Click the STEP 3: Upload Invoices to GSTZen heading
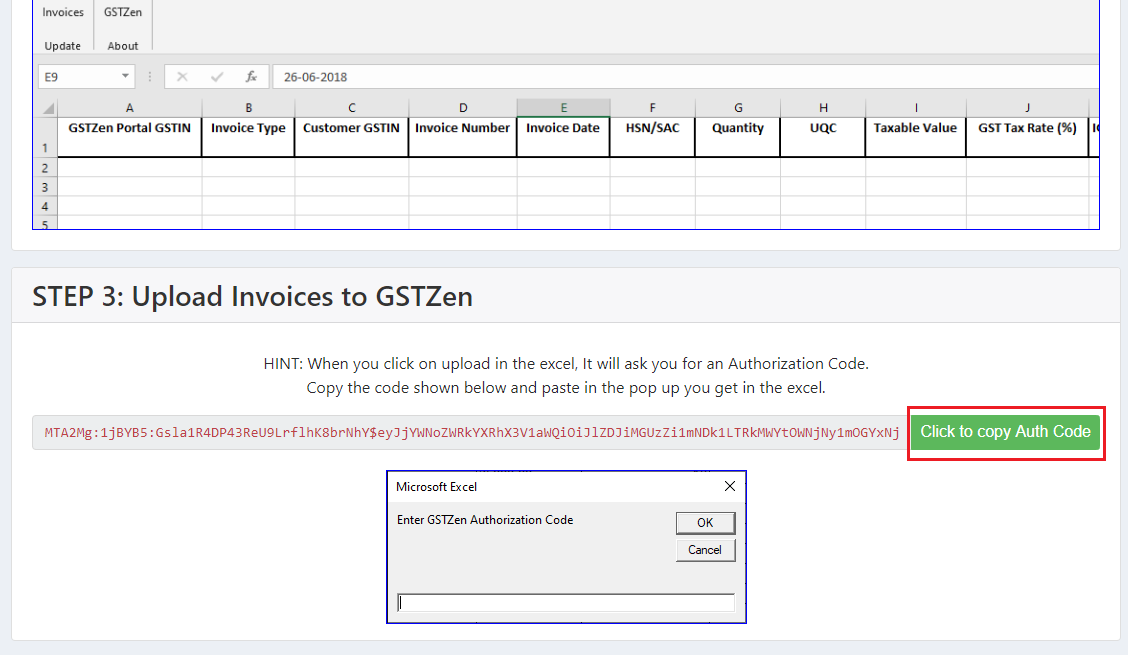Viewport: 1128px width, 659px height. [x=253, y=296]
